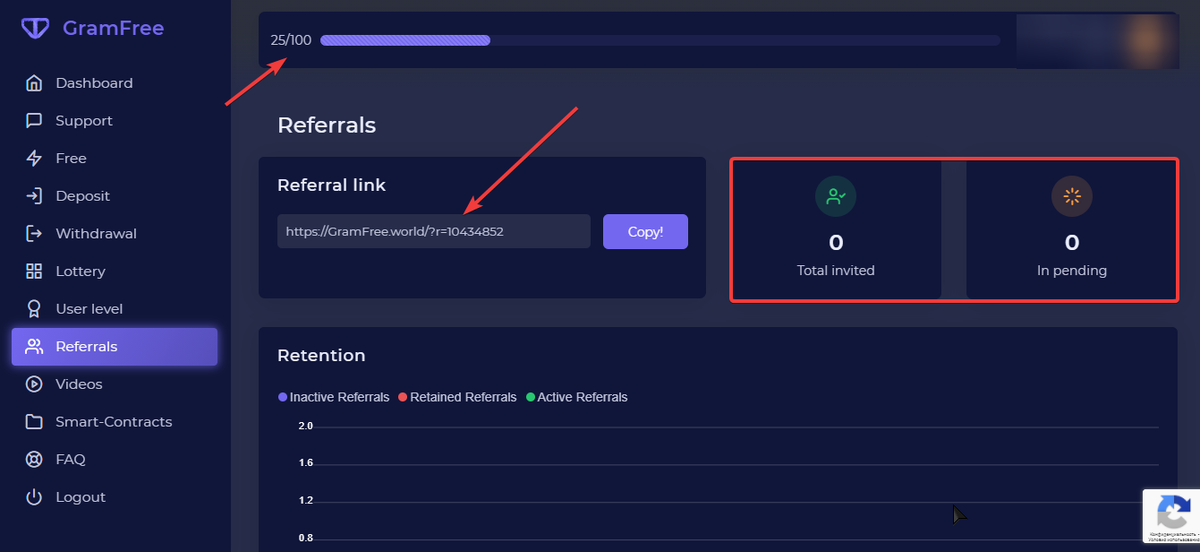Click the Free lightning bolt icon
Screen dimensions: 1200x552
[34, 158]
